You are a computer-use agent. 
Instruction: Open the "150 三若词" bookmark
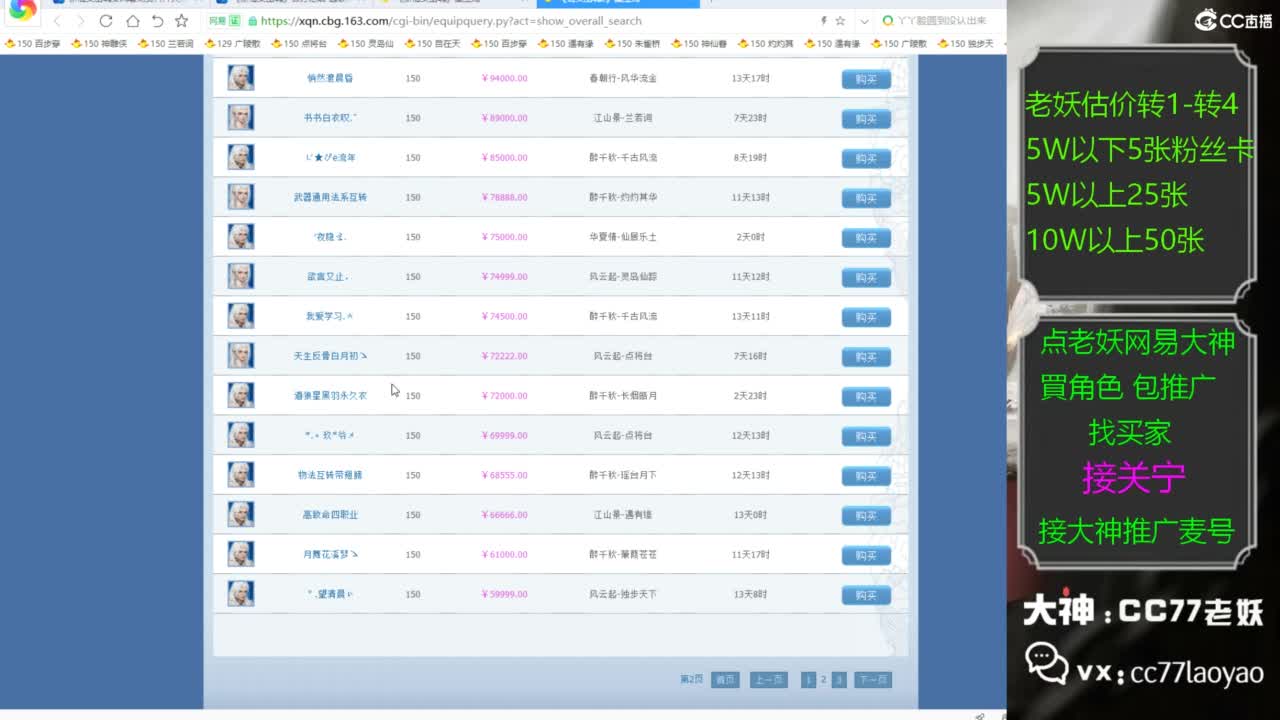pos(166,44)
